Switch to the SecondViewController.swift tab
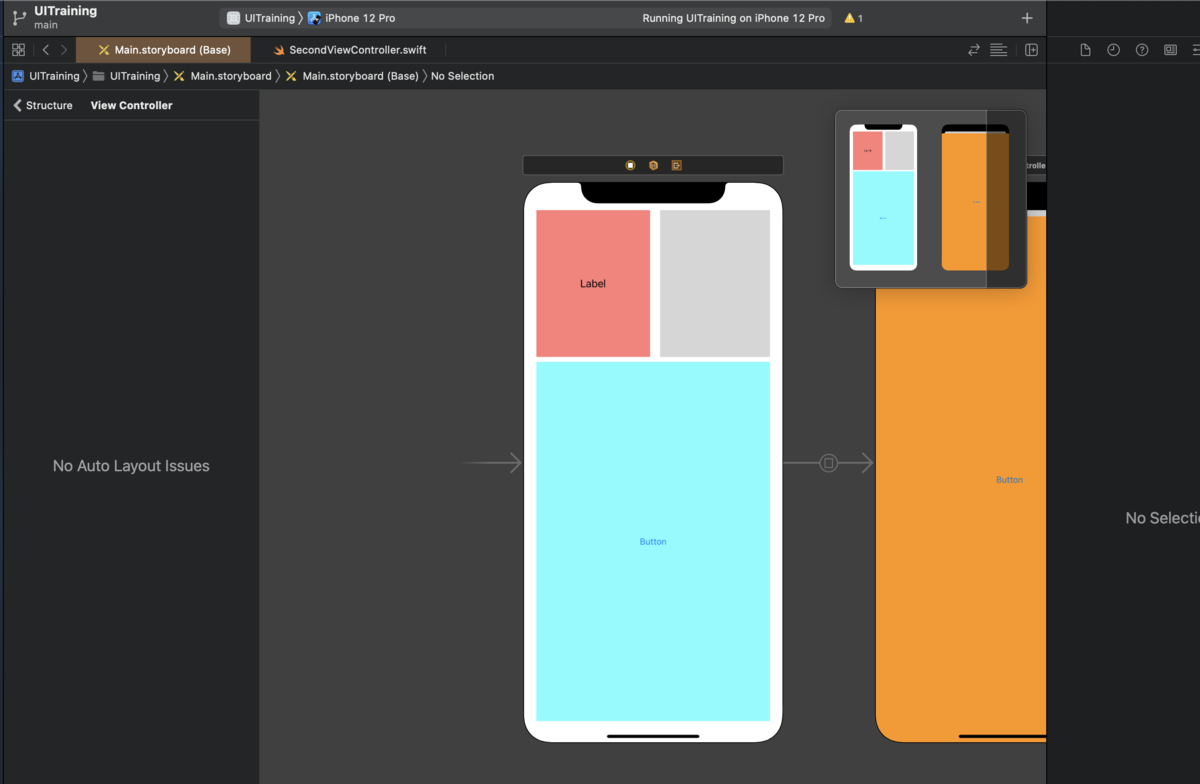 (350, 50)
